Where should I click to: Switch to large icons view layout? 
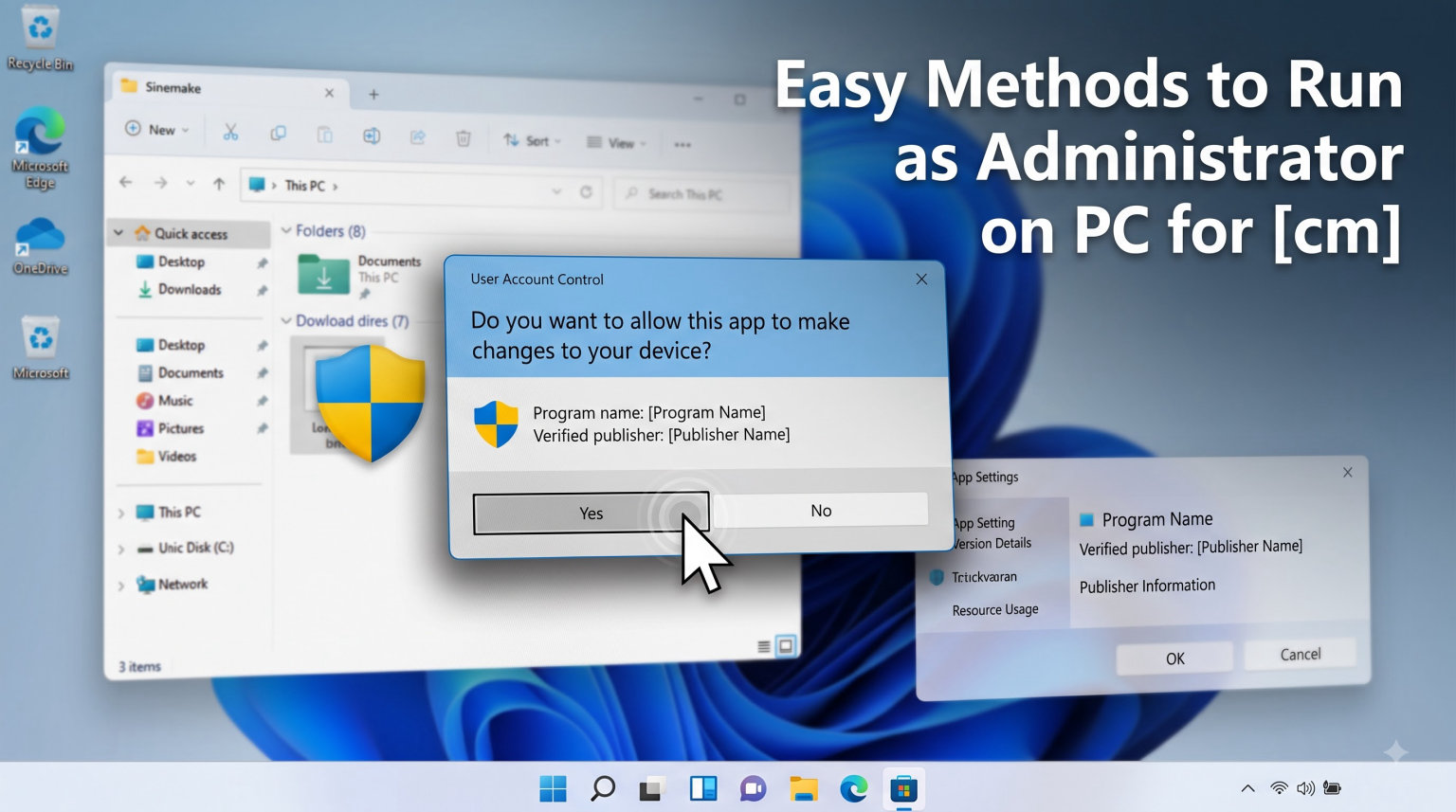[786, 646]
